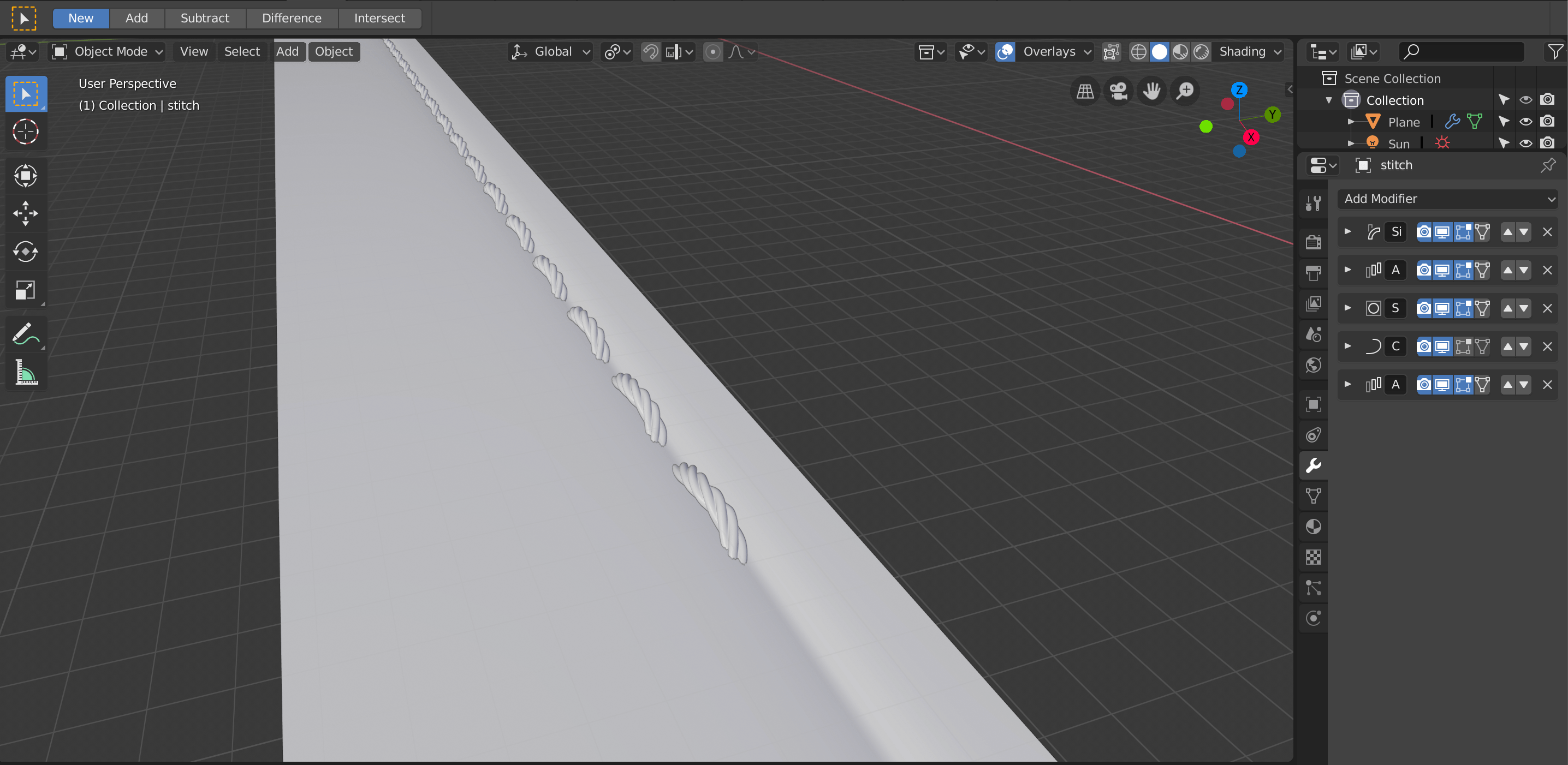Open the Shading options dropdown
Image resolution: width=1568 pixels, height=765 pixels.
1250,52
